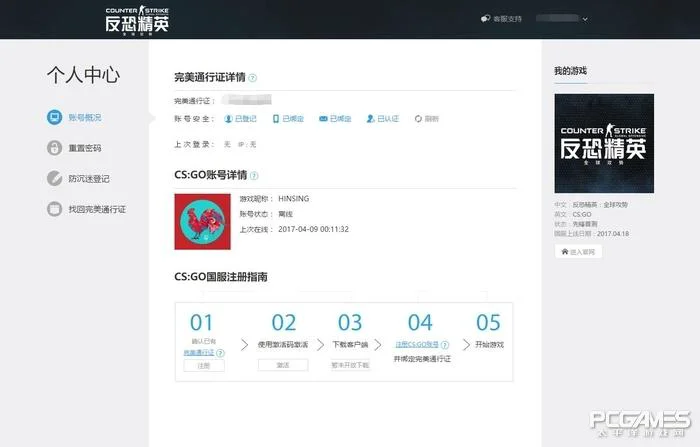Click 进入官网 enter official site button
This screenshot has width=700, height=447.
578,252
